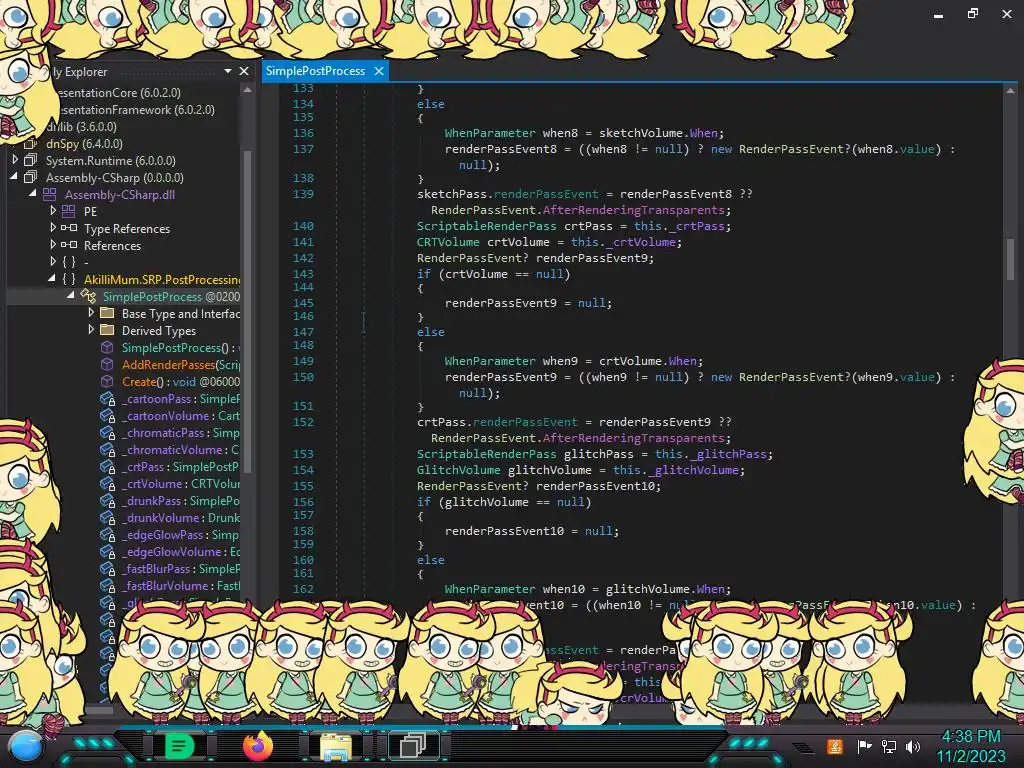Image resolution: width=1024 pixels, height=768 pixels.
Task: Click the SimplePostProcess() constructor method icon
Action: pyautogui.click(x=107, y=347)
